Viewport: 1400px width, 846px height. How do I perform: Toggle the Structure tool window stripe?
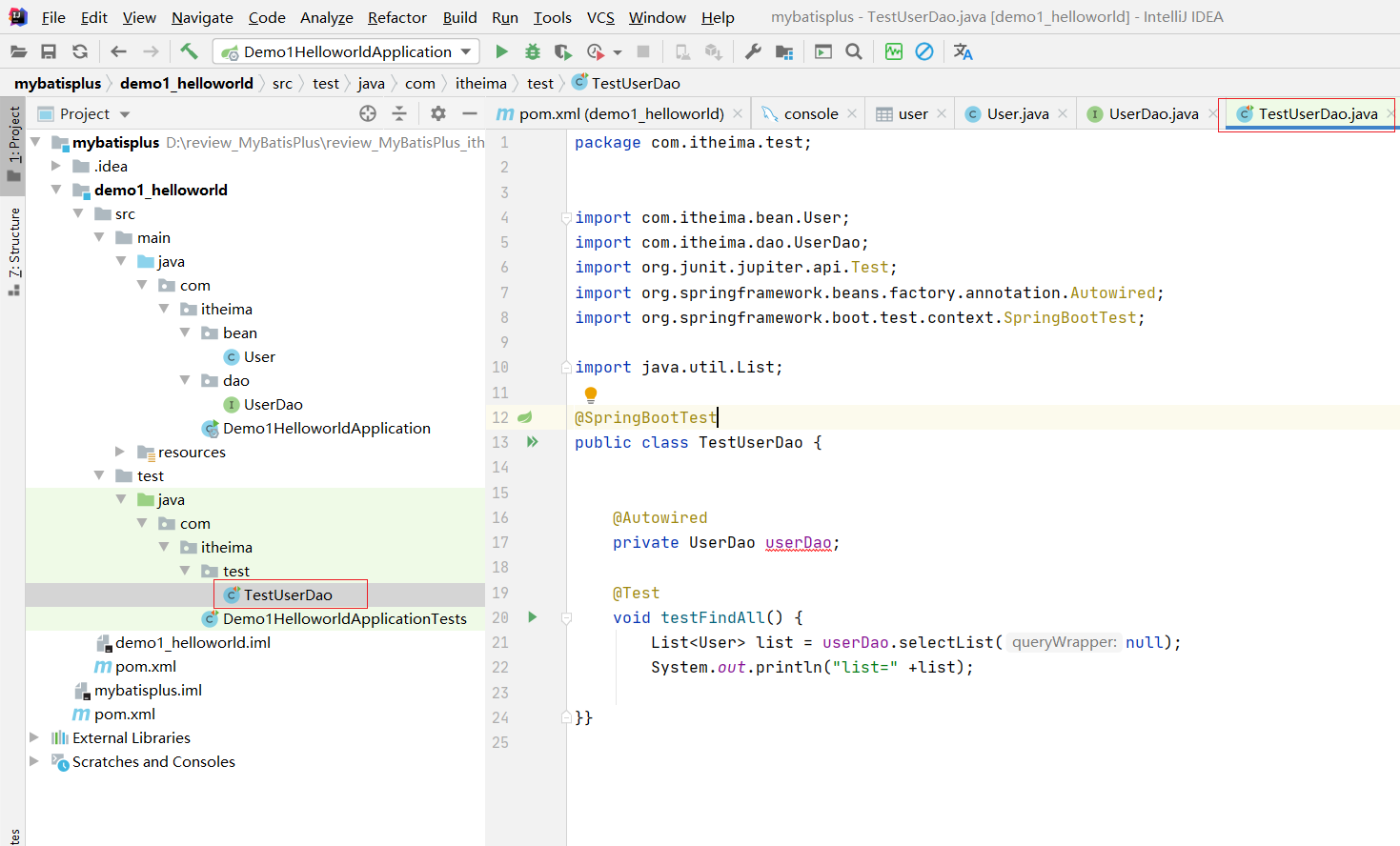point(13,250)
